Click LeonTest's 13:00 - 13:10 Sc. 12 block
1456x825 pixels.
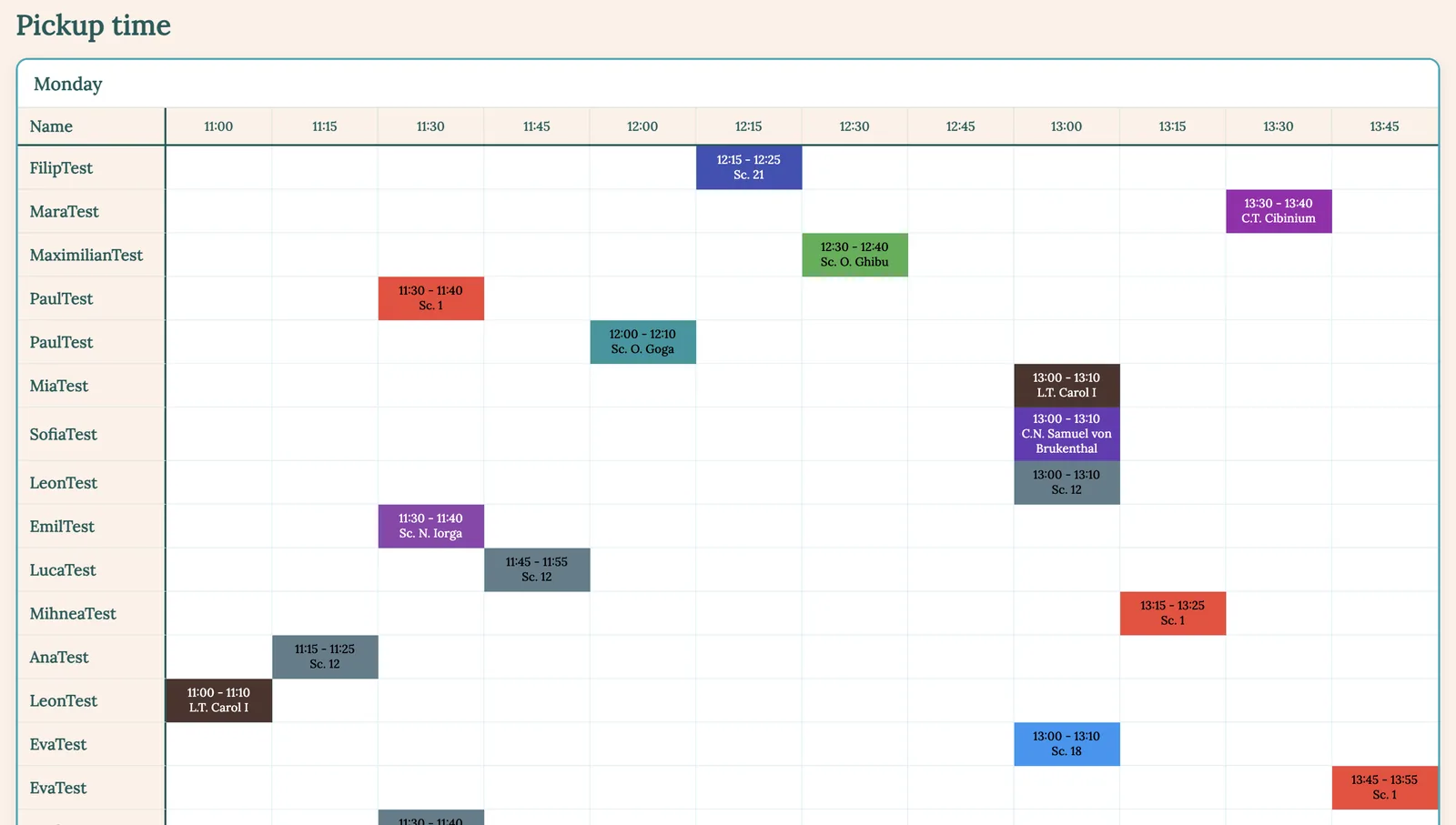point(1067,483)
